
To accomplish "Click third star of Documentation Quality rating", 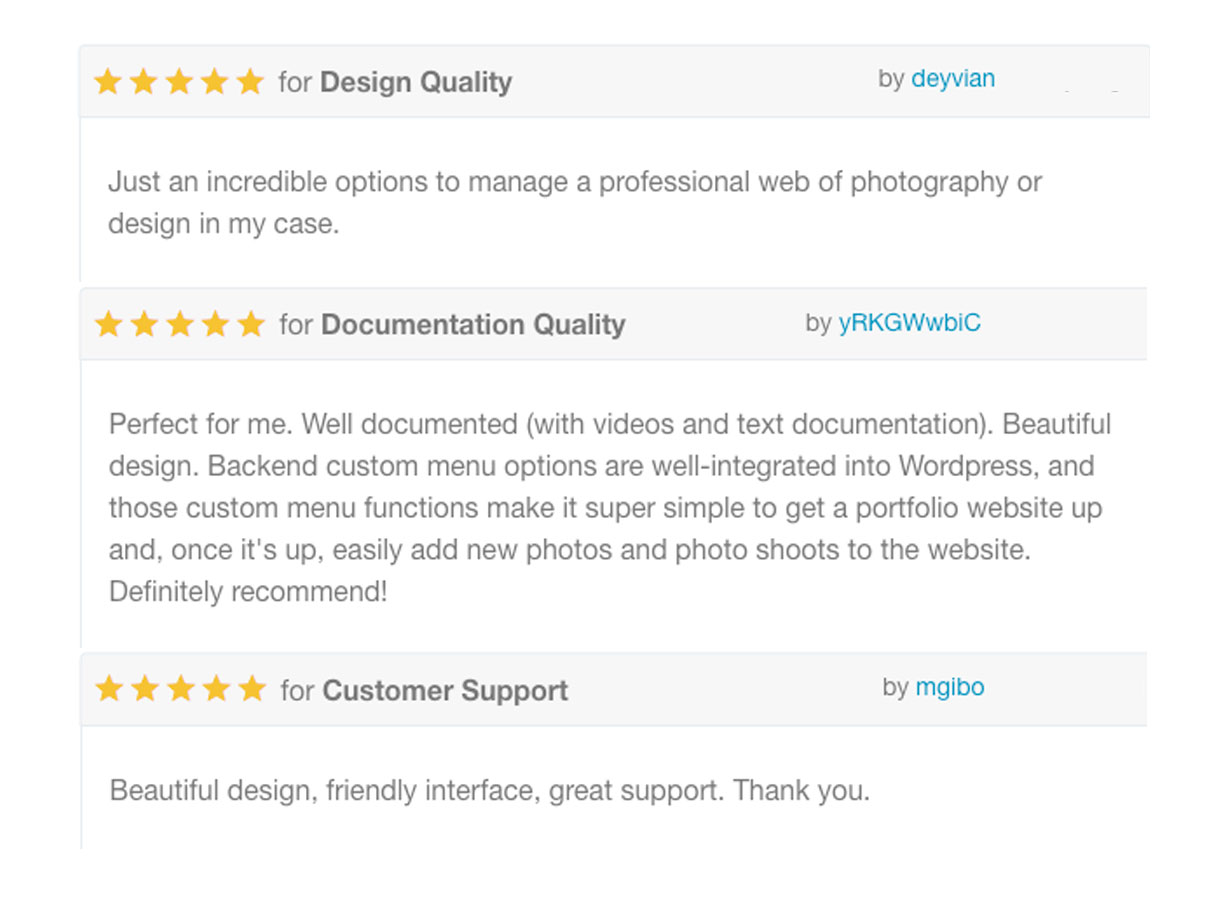I will click(180, 324).
